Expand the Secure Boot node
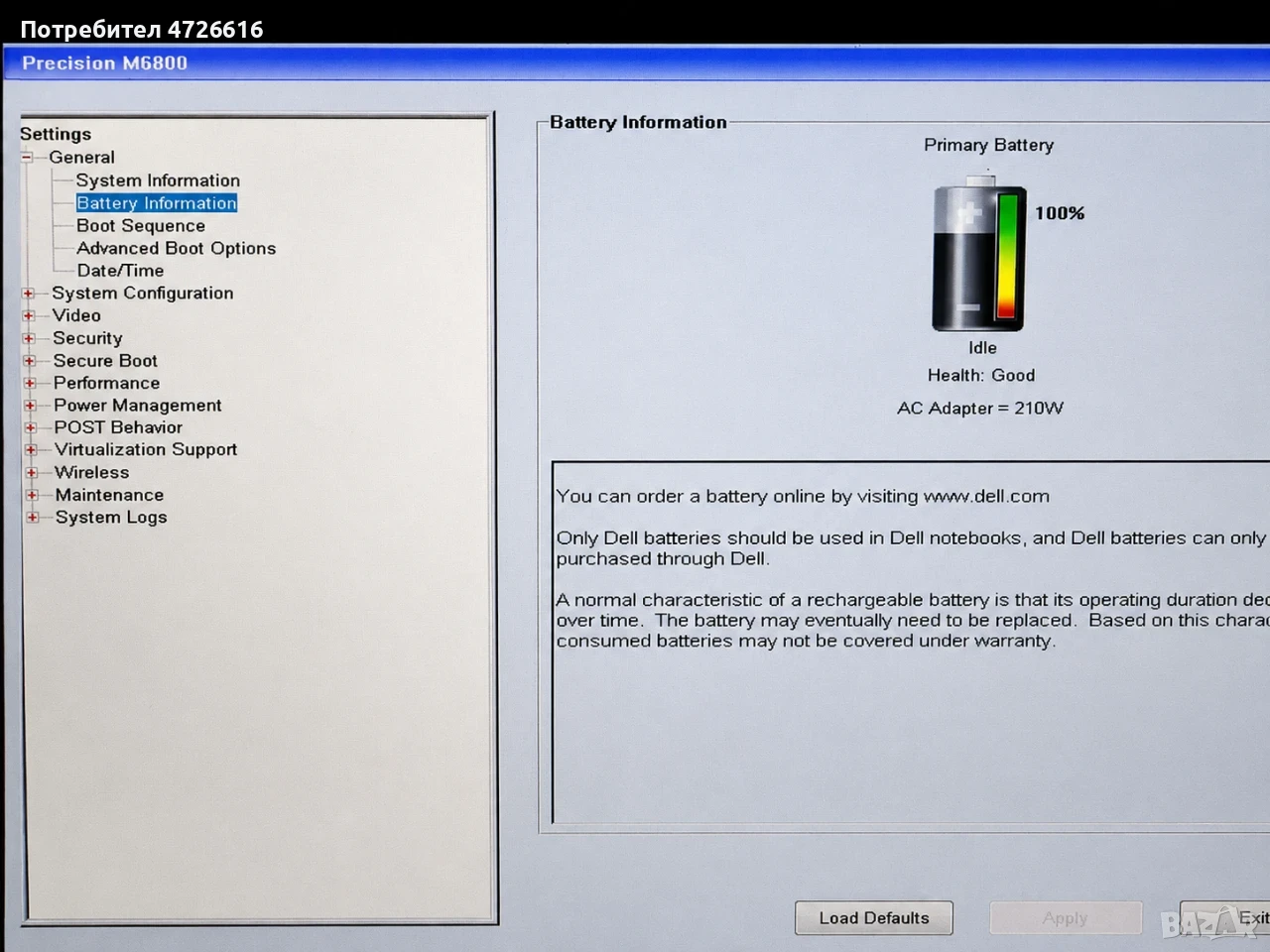The height and width of the screenshot is (952, 1270). [30, 361]
